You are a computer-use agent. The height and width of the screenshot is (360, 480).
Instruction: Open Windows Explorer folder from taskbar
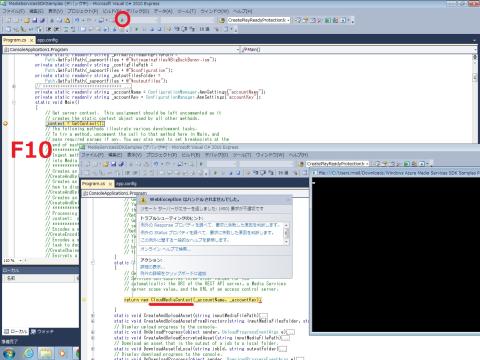click(x=46, y=353)
